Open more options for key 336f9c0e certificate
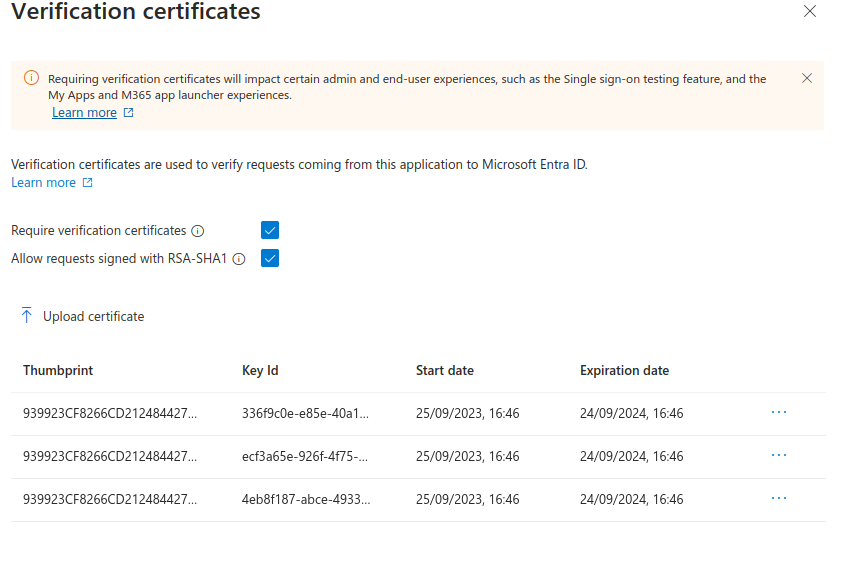 click(779, 412)
